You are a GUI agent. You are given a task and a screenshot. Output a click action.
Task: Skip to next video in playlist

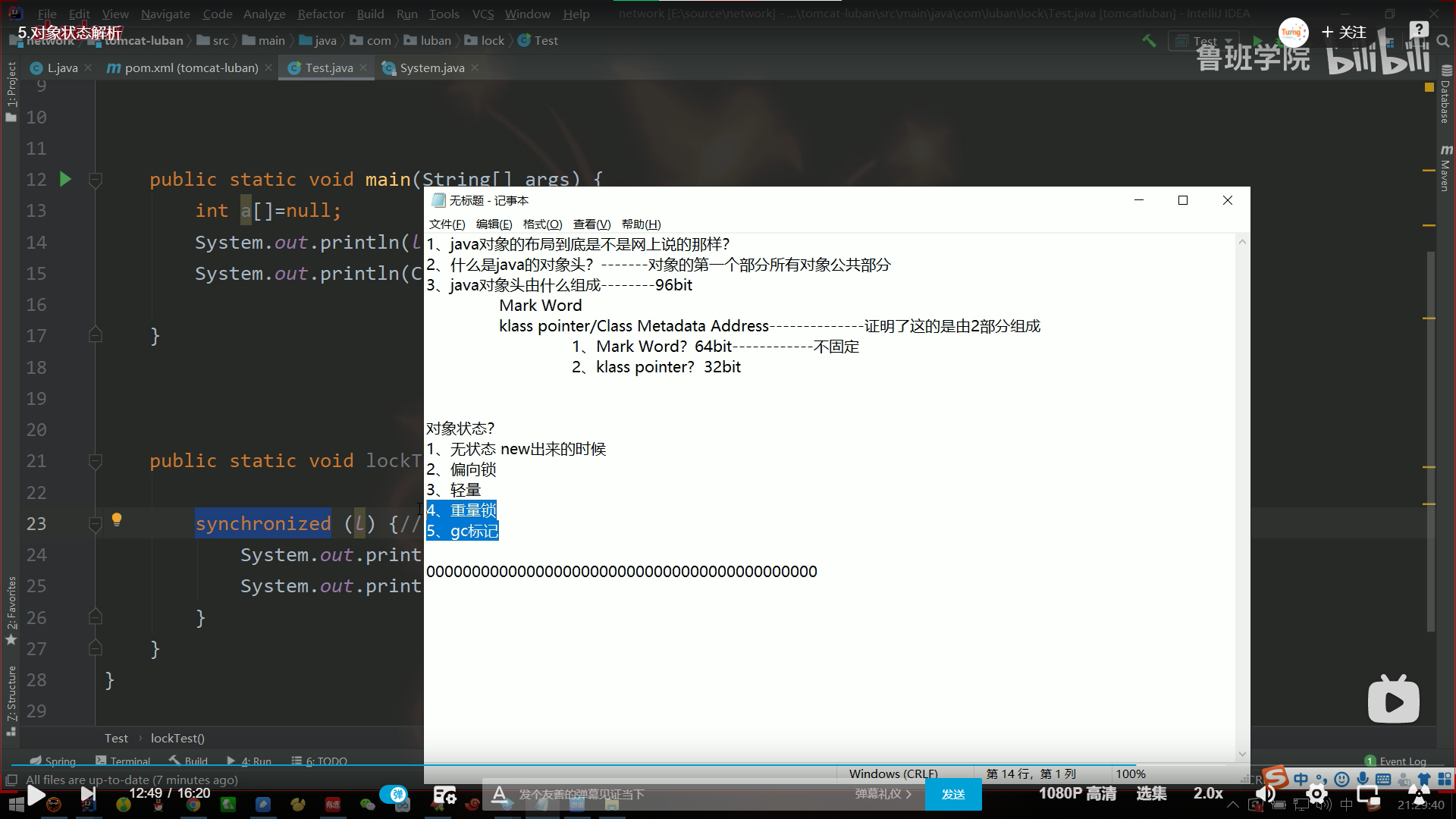pos(88,794)
